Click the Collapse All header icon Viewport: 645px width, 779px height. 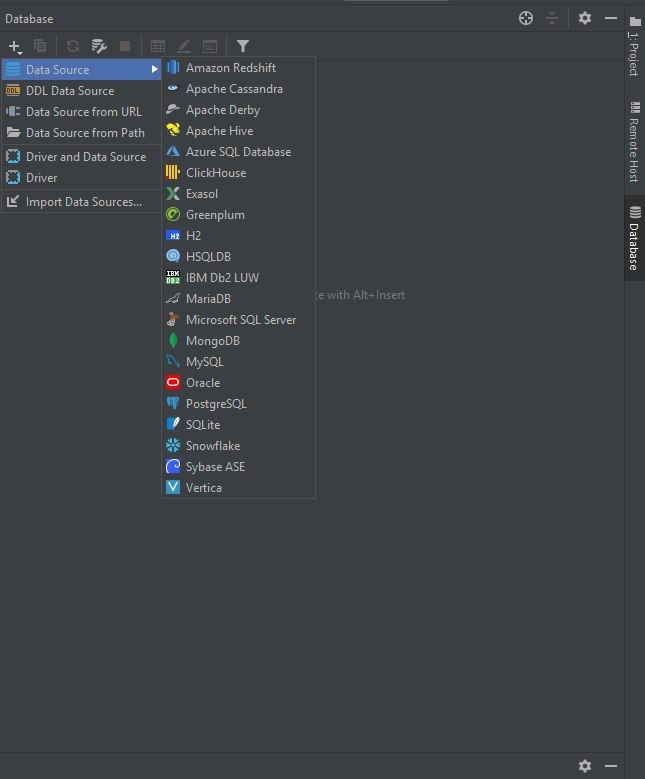[552, 18]
